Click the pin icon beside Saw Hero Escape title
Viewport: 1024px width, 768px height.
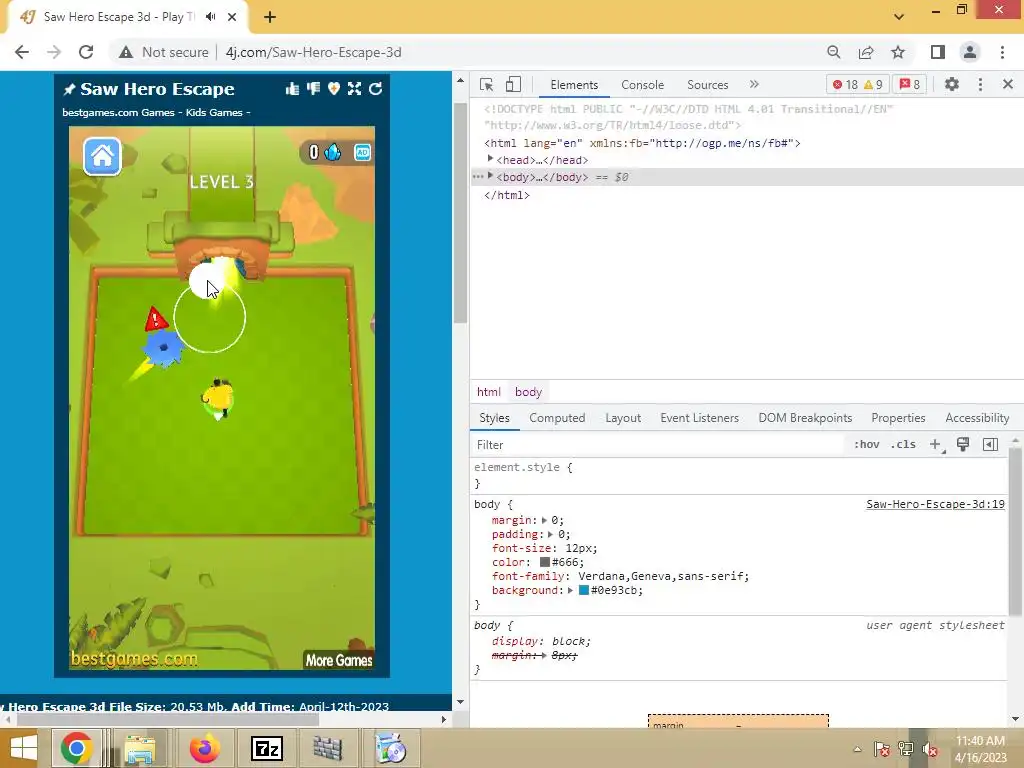(69, 89)
